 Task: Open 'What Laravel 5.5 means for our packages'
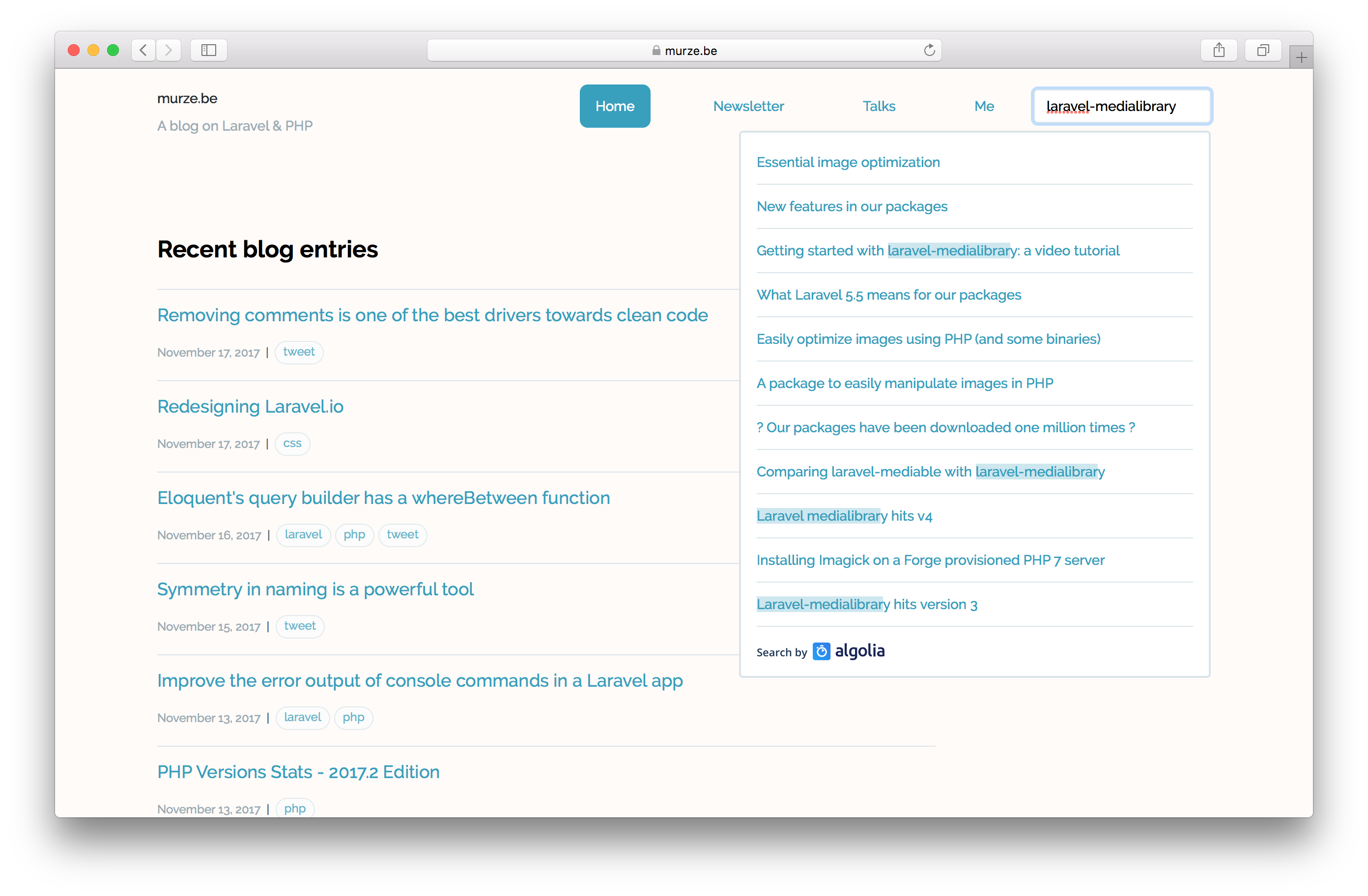(888, 295)
